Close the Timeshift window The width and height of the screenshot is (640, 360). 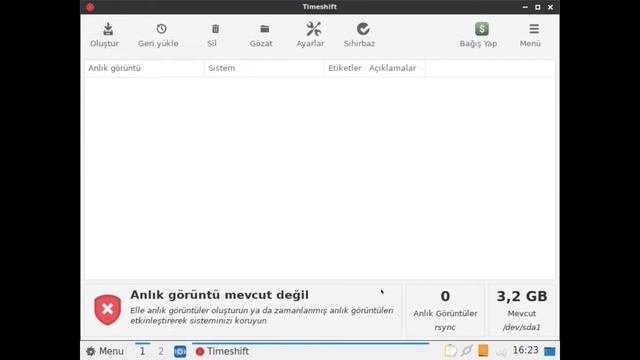click(550, 7)
